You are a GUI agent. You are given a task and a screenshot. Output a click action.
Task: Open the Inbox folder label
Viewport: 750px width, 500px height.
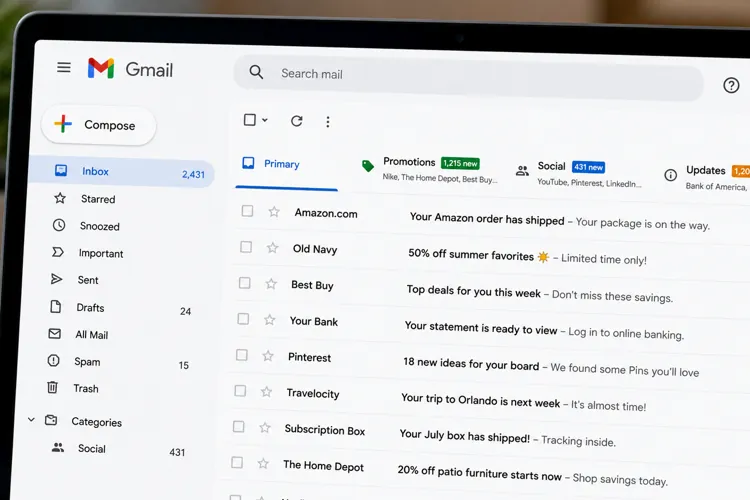pos(95,171)
